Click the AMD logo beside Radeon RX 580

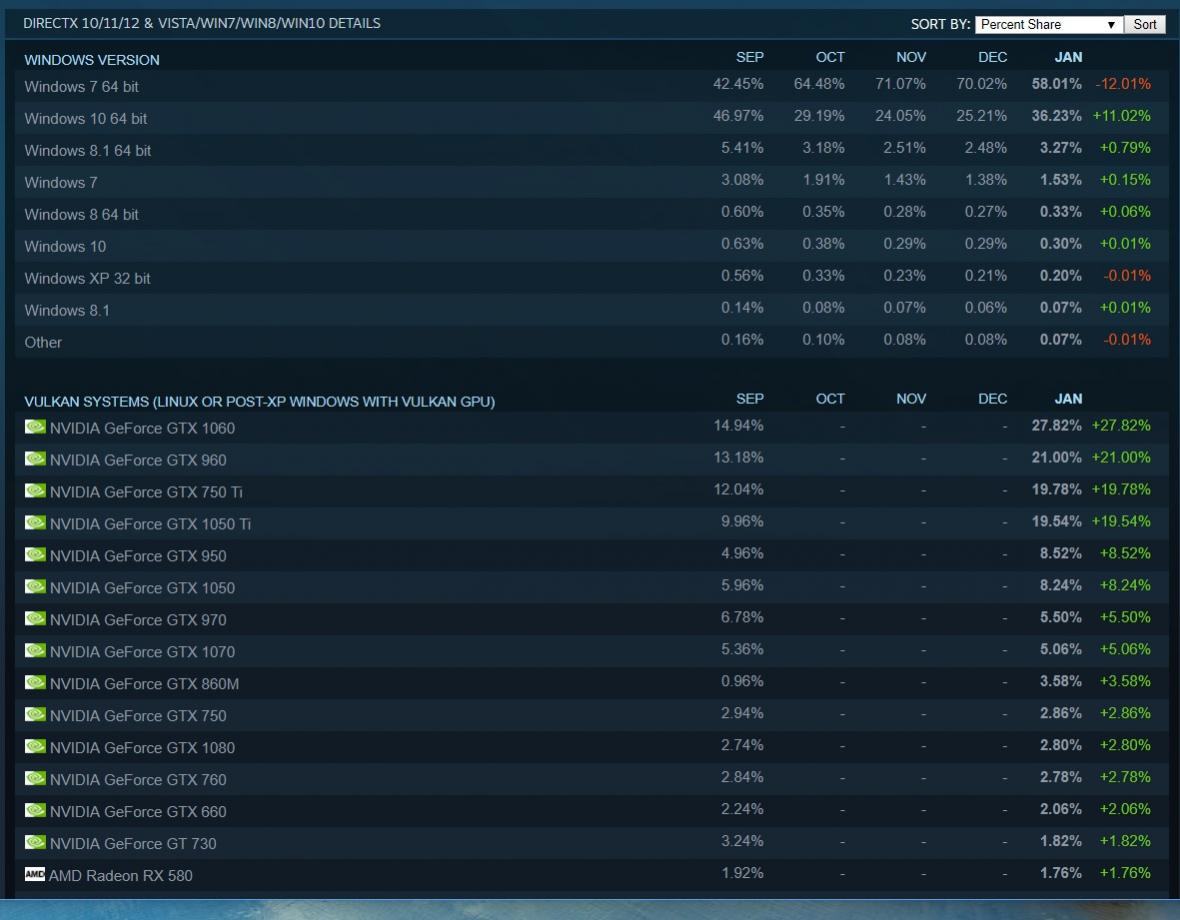coord(35,874)
